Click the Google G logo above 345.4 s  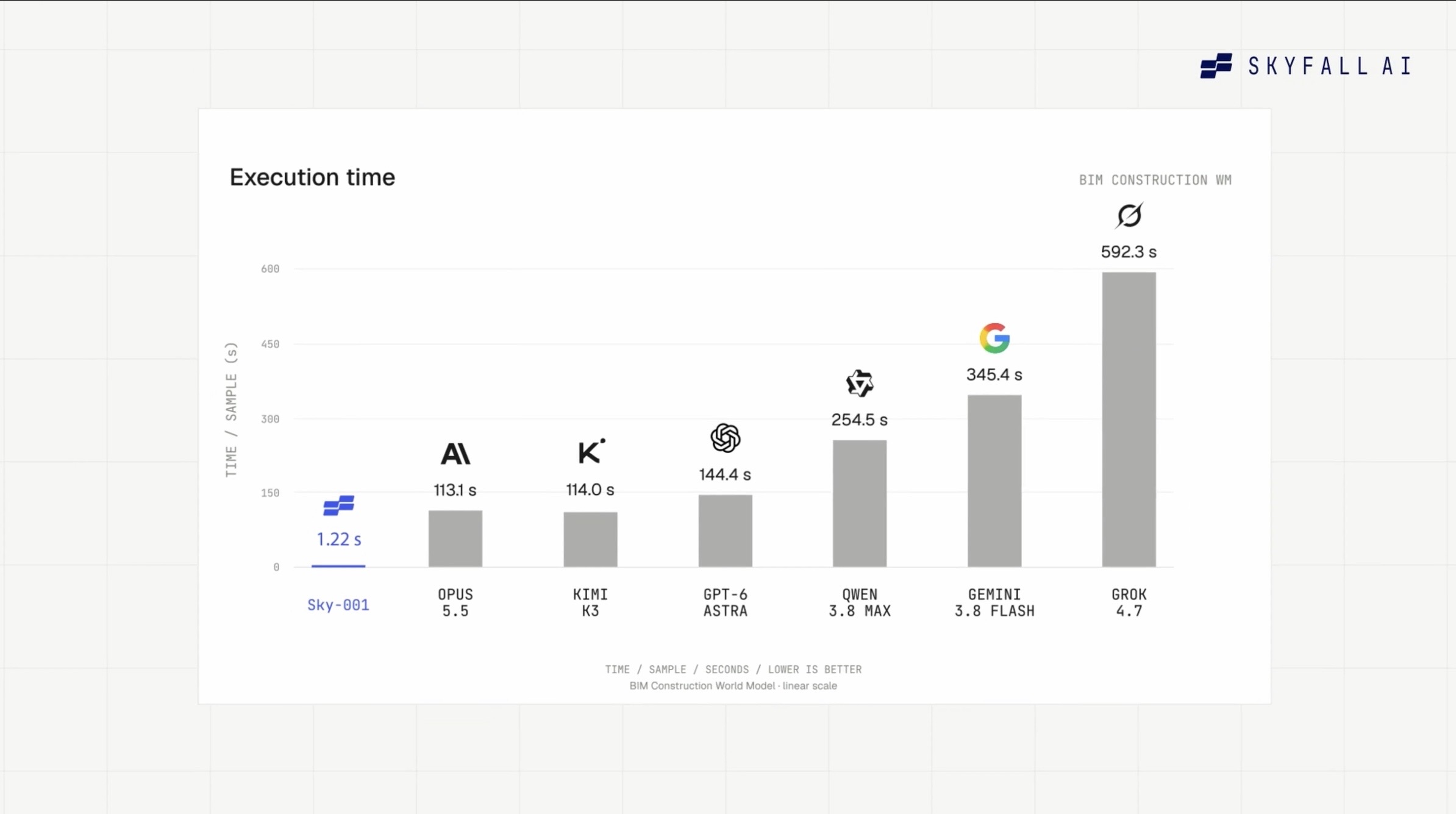[994, 338]
